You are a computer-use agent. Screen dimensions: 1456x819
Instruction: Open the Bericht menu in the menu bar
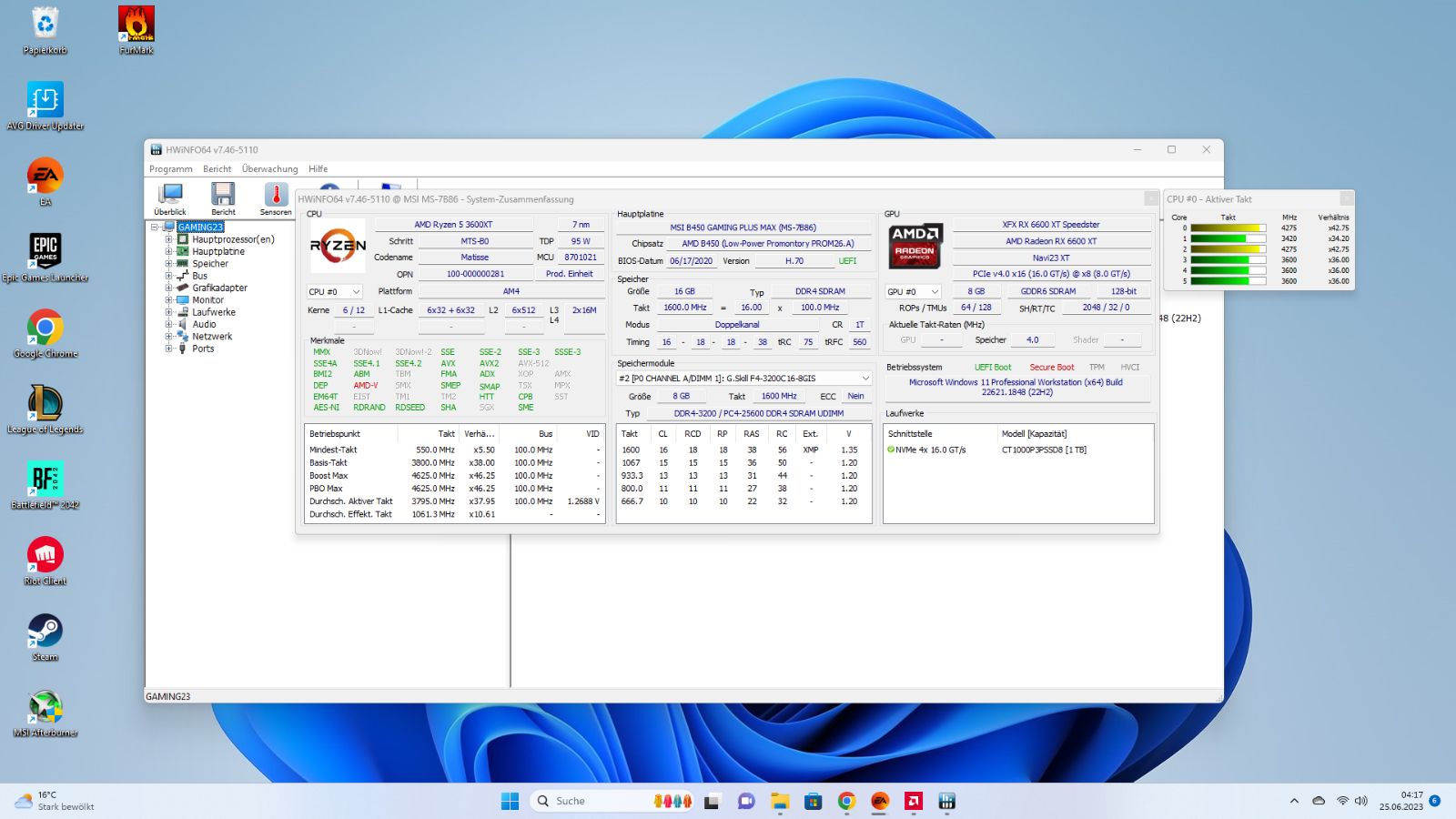(x=217, y=169)
